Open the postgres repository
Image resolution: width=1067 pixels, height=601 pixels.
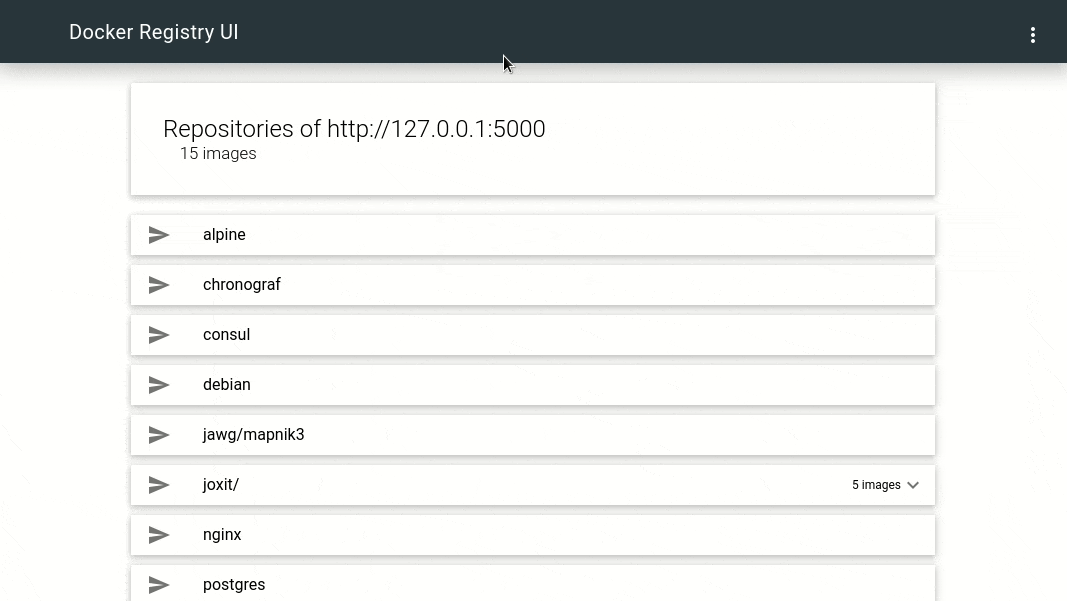click(x=533, y=583)
